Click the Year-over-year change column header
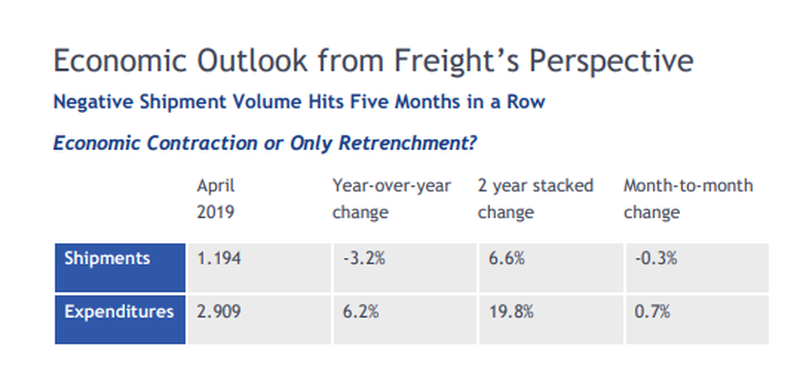Image resolution: width=800 pixels, height=368 pixels. [x=391, y=199]
